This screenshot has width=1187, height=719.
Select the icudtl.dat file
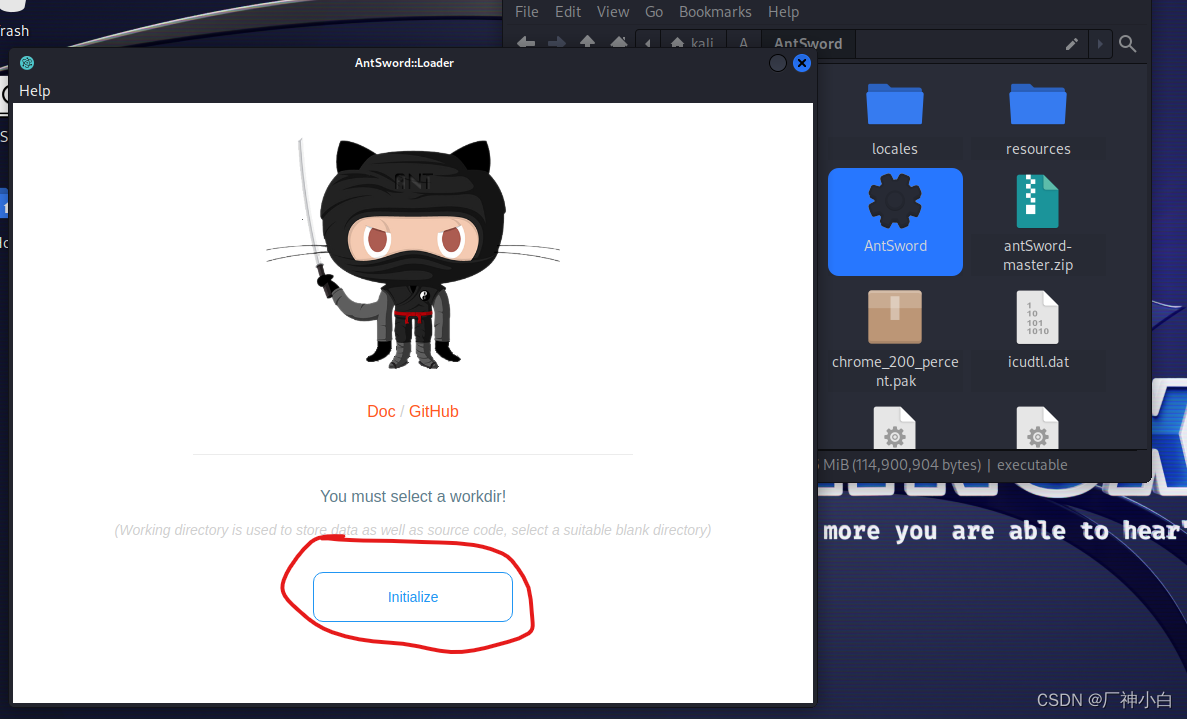tap(1038, 330)
